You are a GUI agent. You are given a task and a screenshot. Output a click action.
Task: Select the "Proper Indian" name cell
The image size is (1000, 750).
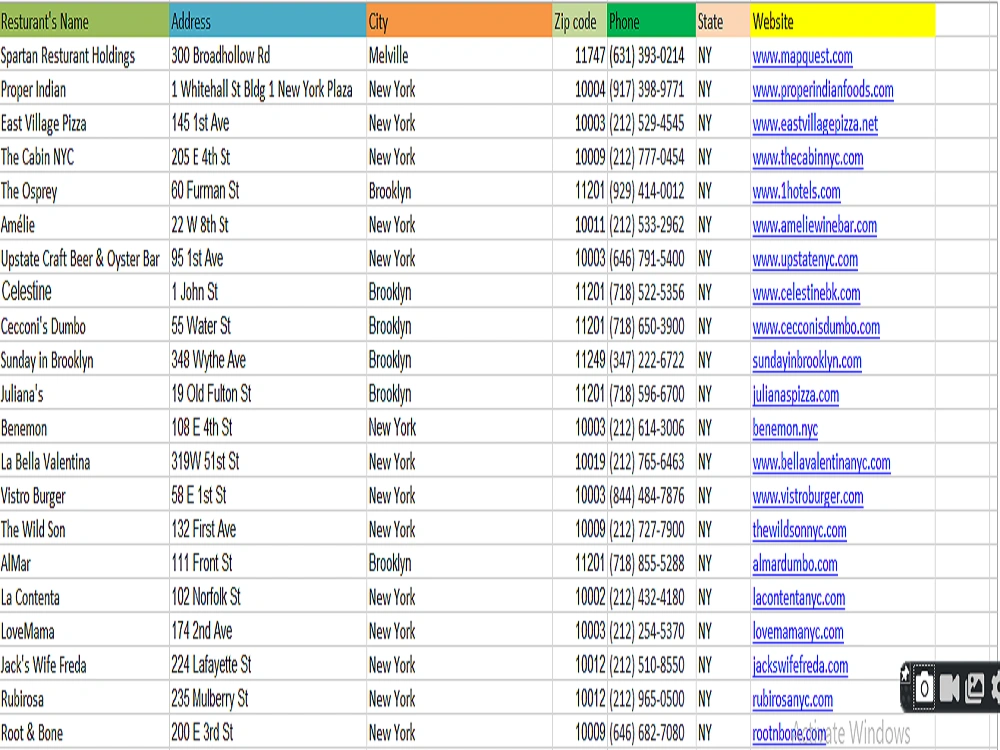point(85,89)
